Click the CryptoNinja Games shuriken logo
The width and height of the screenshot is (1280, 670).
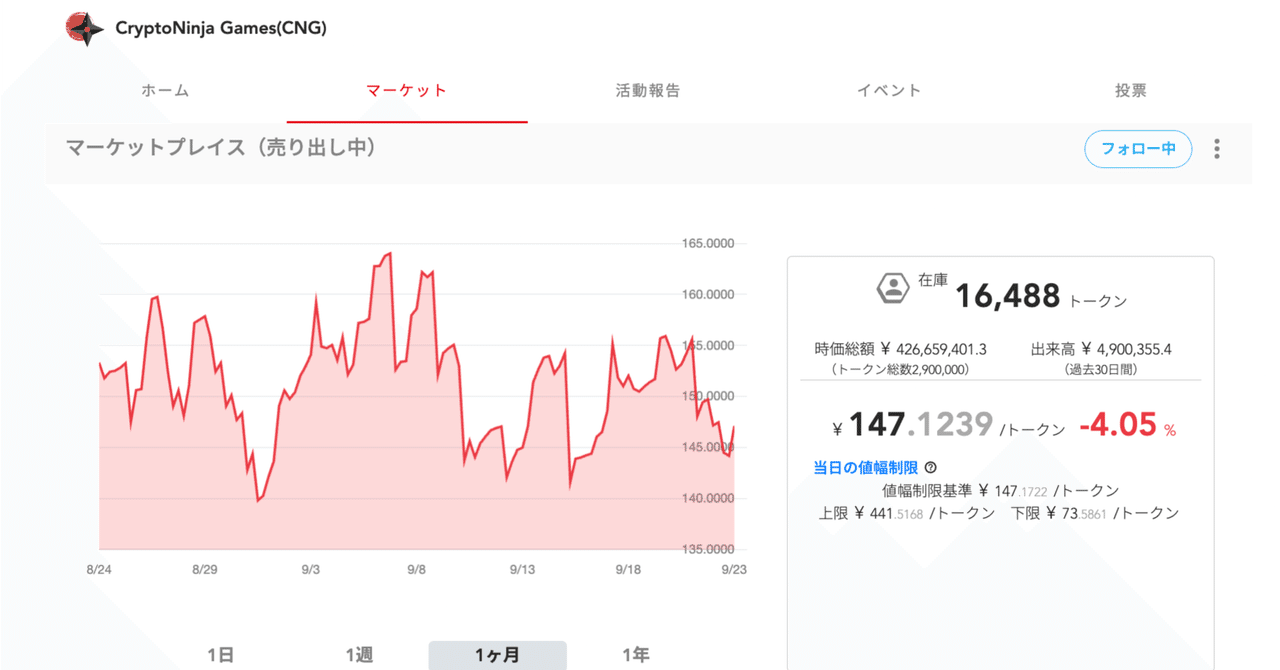85,29
